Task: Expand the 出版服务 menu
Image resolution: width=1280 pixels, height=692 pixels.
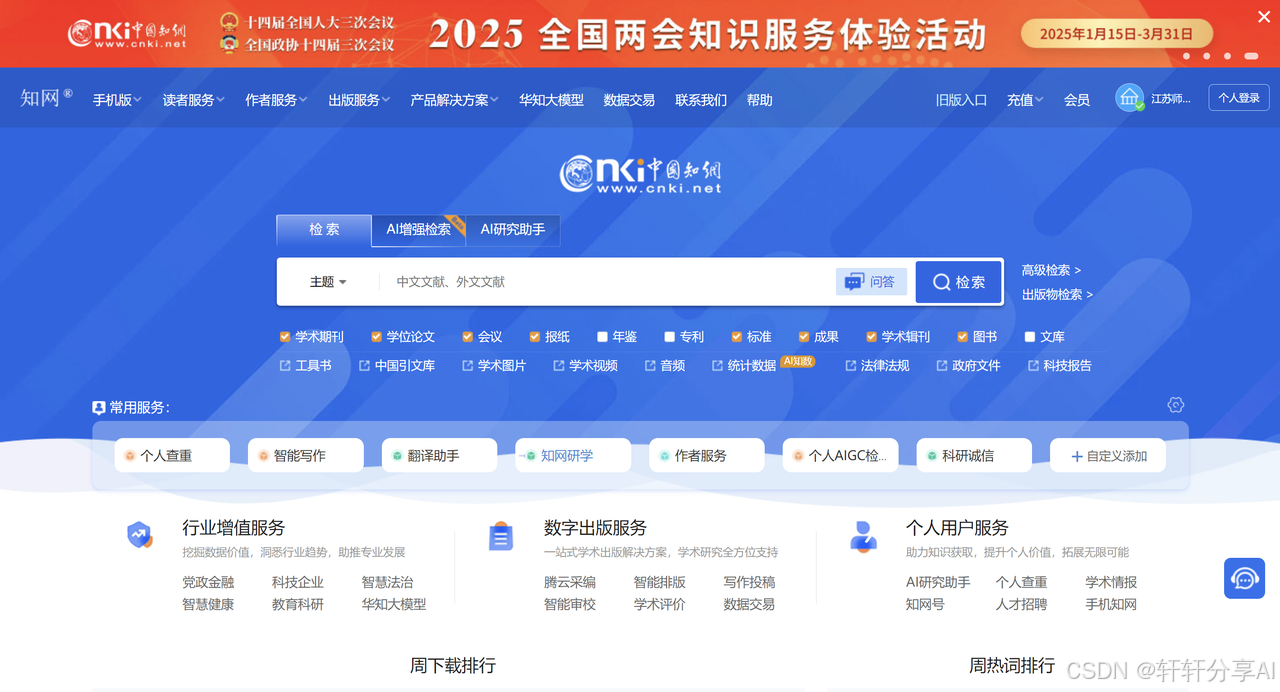Action: [x=359, y=100]
